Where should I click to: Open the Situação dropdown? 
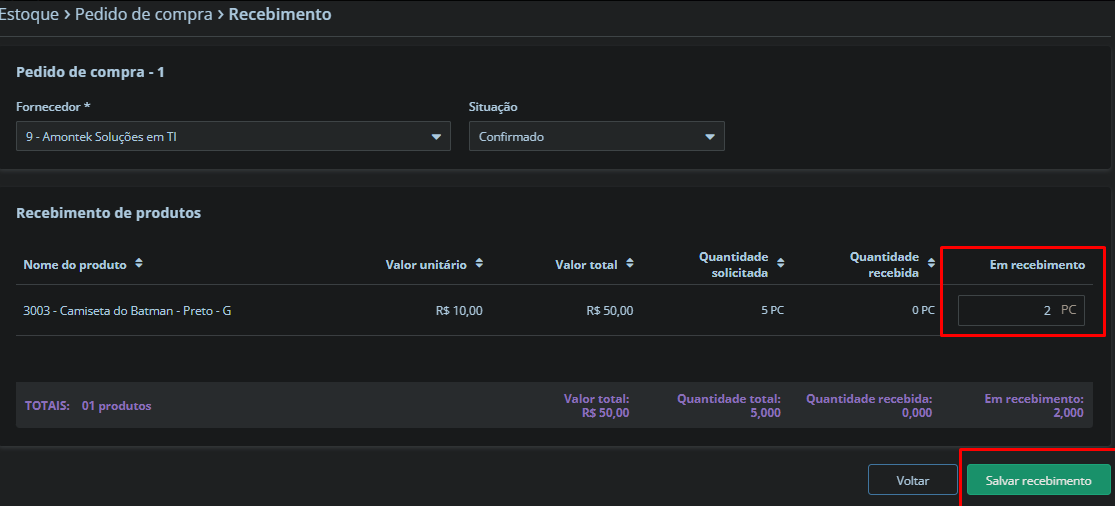click(x=597, y=136)
